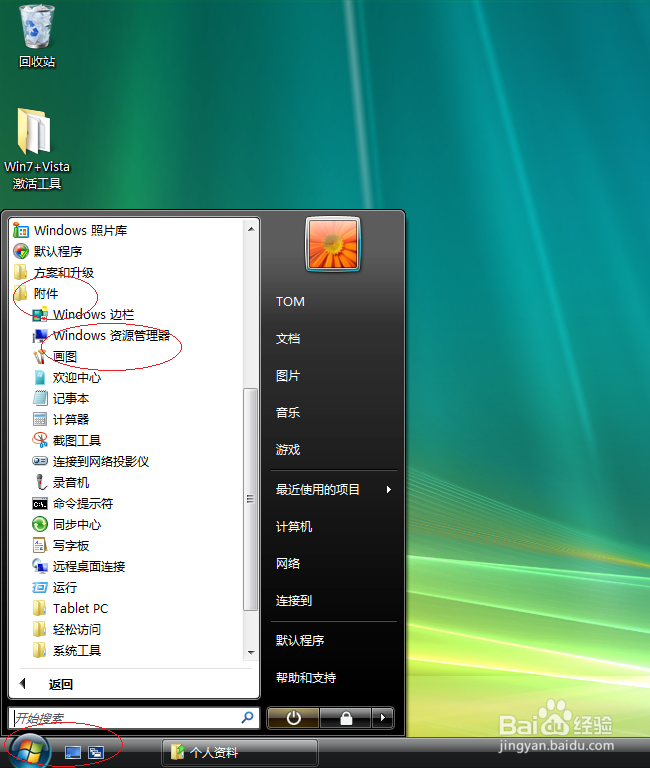Open 默认程序 in right pane
The width and height of the screenshot is (650, 768).
pyautogui.click(x=300, y=641)
